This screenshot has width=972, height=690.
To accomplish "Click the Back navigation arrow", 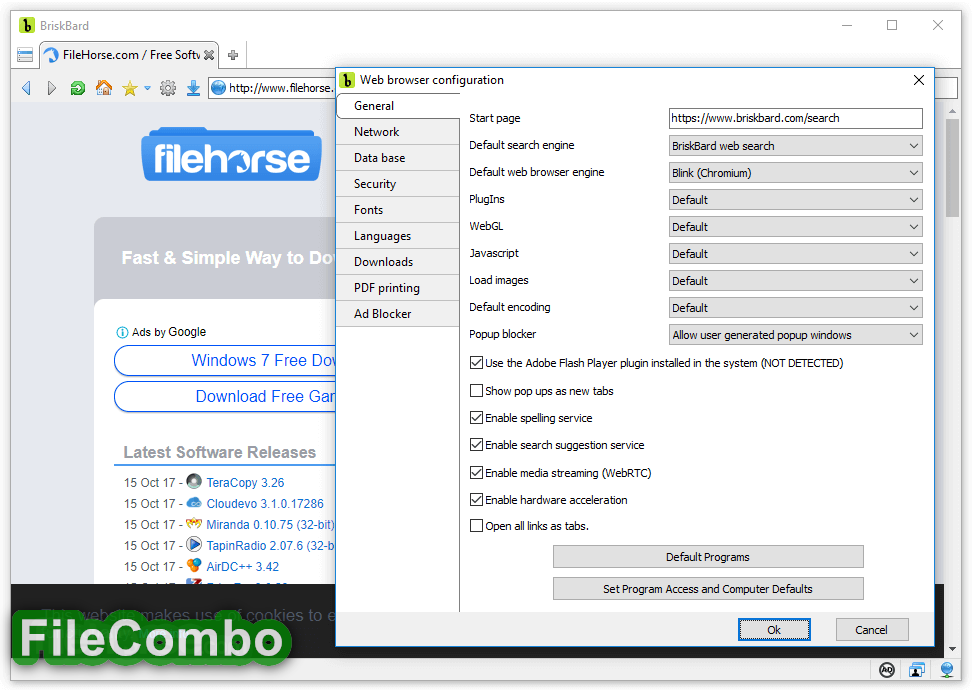I will [26, 88].
